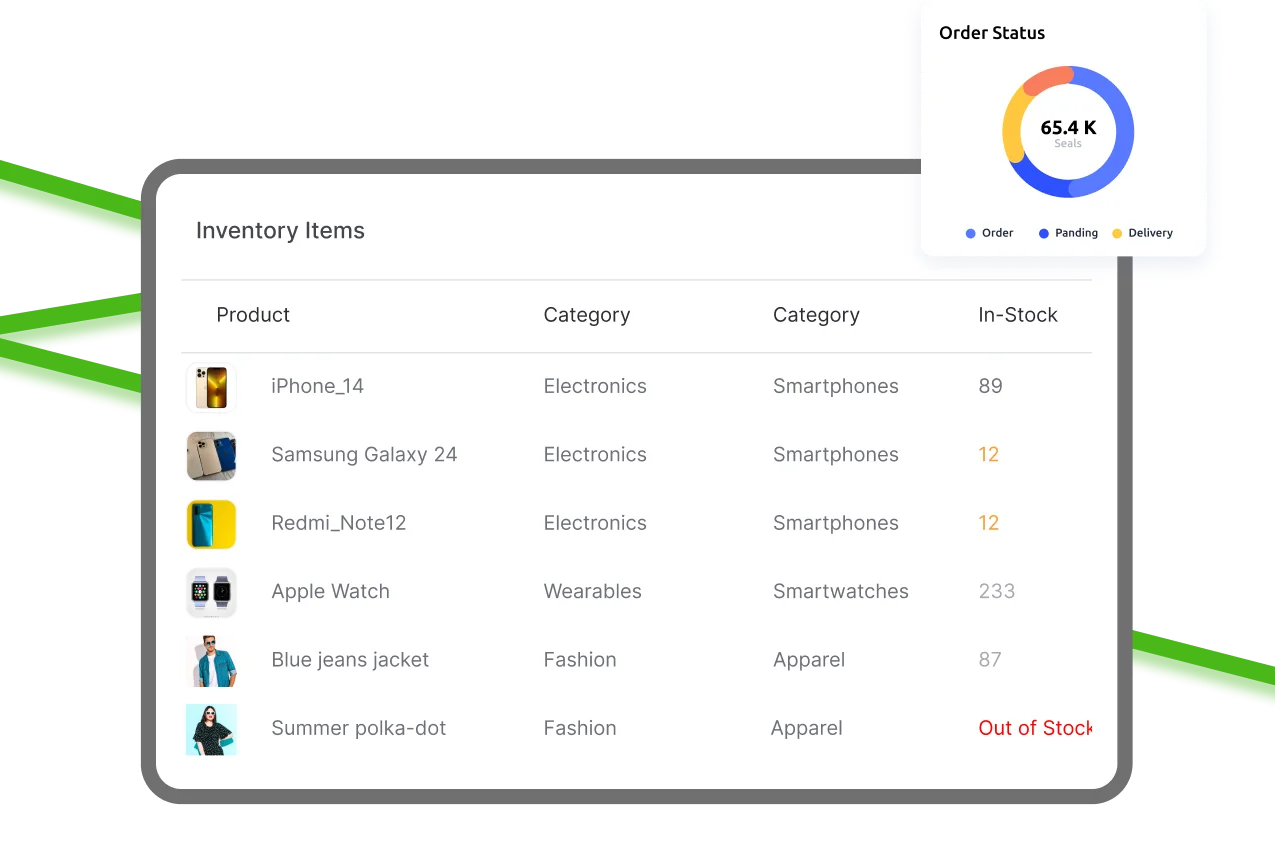Select the Samsung Galaxy 24 product name

point(364,455)
